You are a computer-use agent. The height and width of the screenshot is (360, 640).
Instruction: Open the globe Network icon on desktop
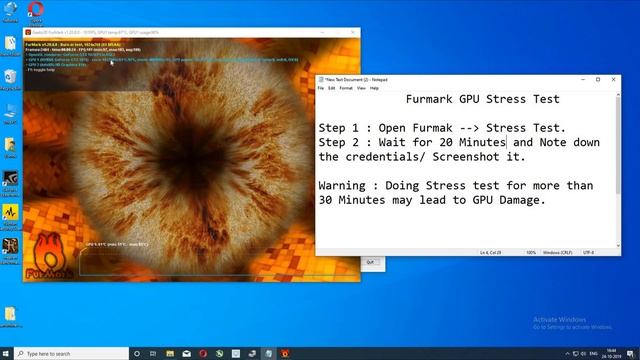(10, 11)
